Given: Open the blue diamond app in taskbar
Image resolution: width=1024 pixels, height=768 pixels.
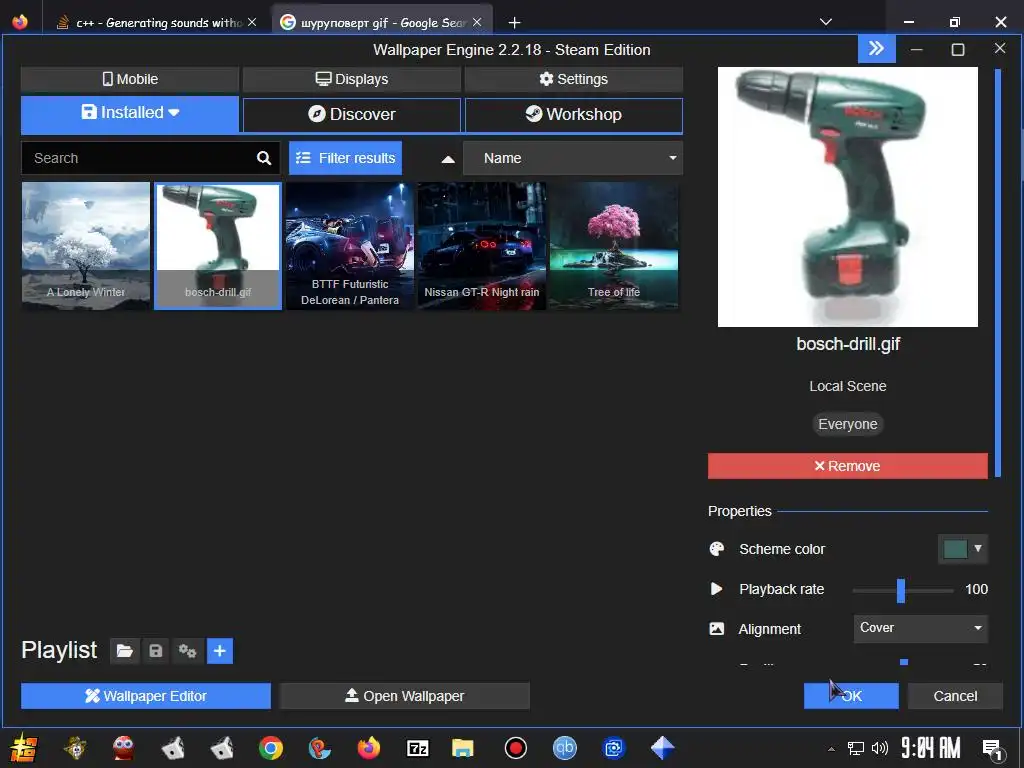Looking at the screenshot, I should tap(663, 748).
